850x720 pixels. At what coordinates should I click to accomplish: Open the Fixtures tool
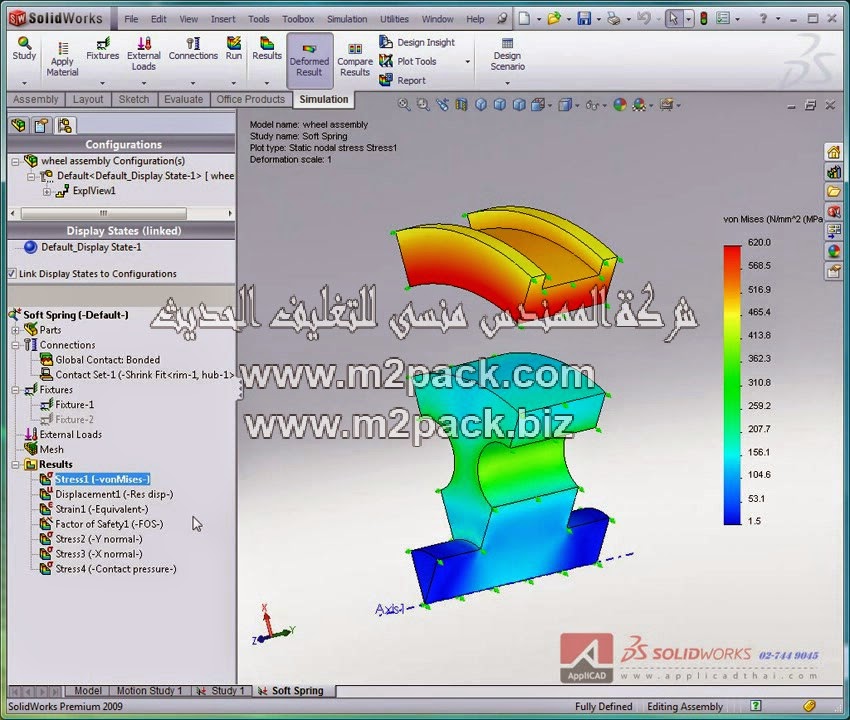tap(102, 49)
